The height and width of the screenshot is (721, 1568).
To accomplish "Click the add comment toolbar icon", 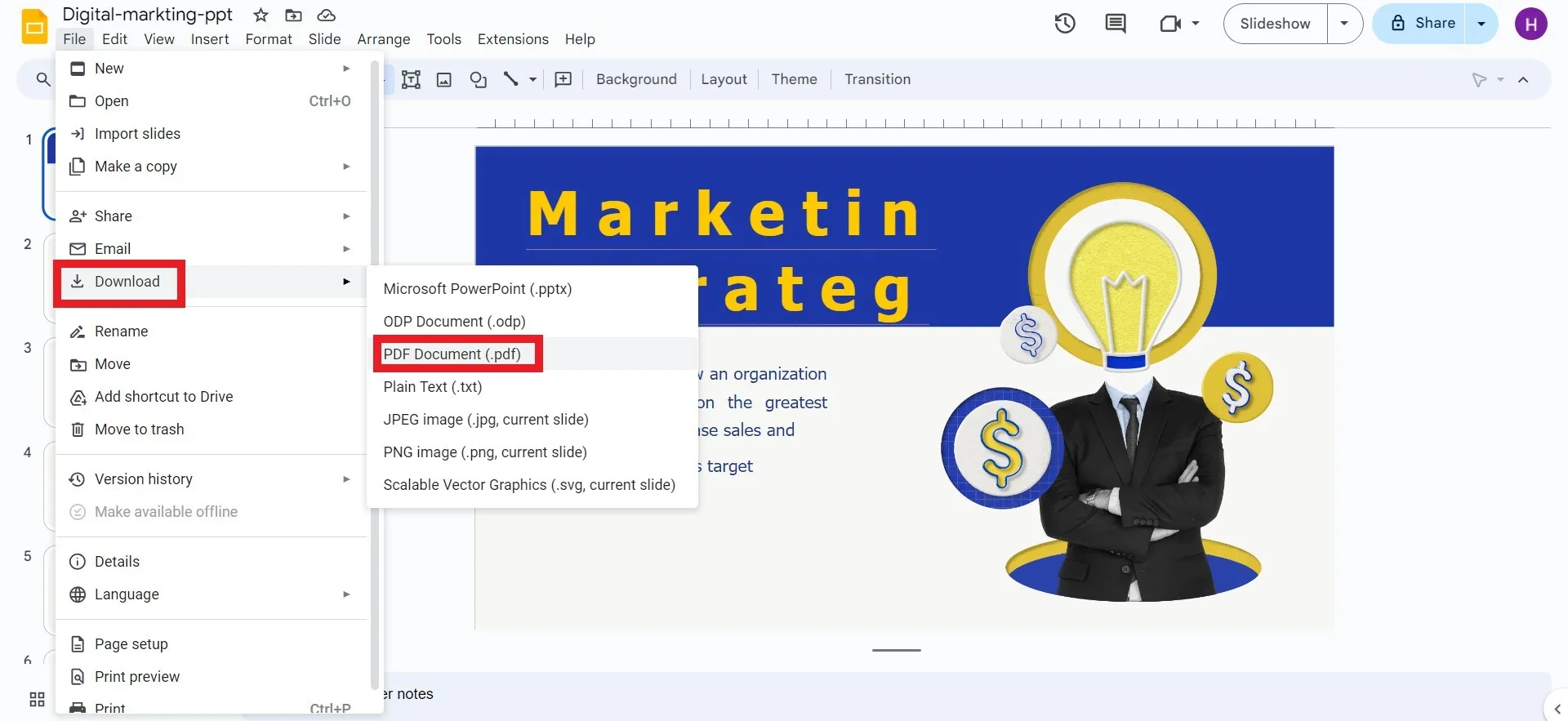I will 563,79.
